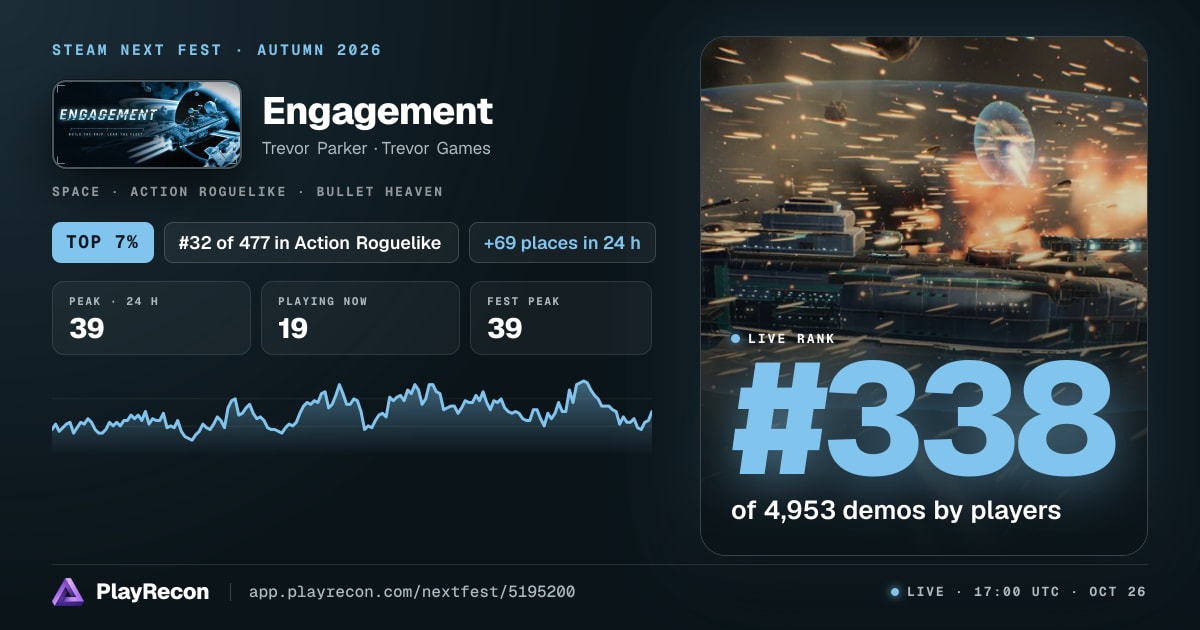The height and width of the screenshot is (630, 1200).
Task: Click the +69 places in 24 h pill
Action: (562, 242)
